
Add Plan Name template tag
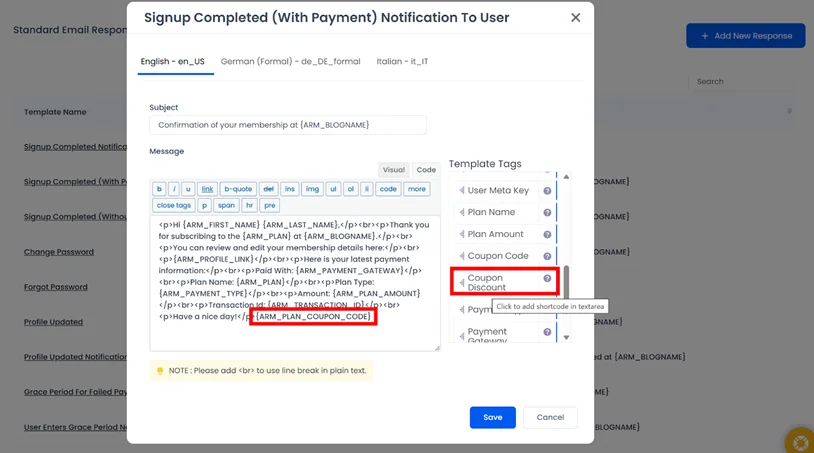[491, 212]
